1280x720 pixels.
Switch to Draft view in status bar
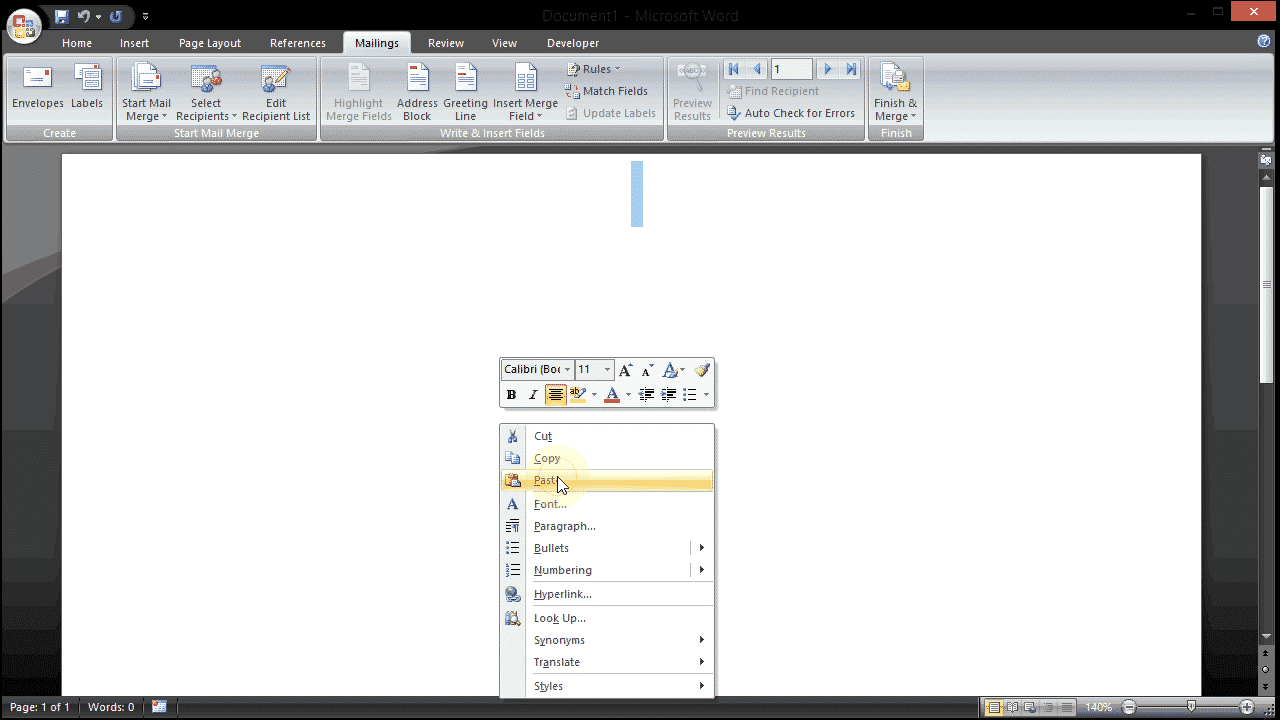(x=1067, y=707)
